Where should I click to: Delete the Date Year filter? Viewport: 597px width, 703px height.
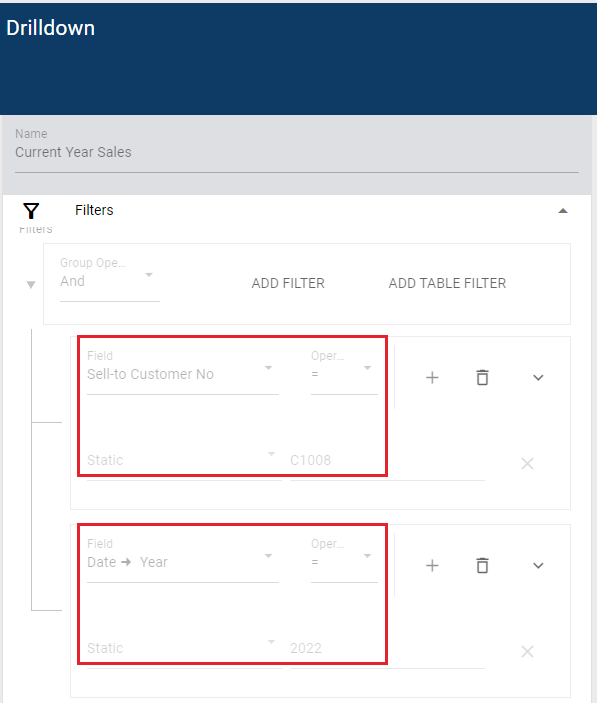482,565
